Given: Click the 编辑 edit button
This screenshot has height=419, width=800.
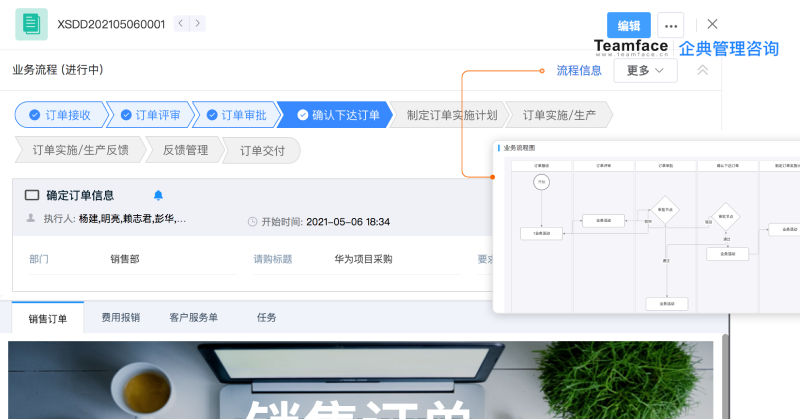Looking at the screenshot, I should (628, 25).
